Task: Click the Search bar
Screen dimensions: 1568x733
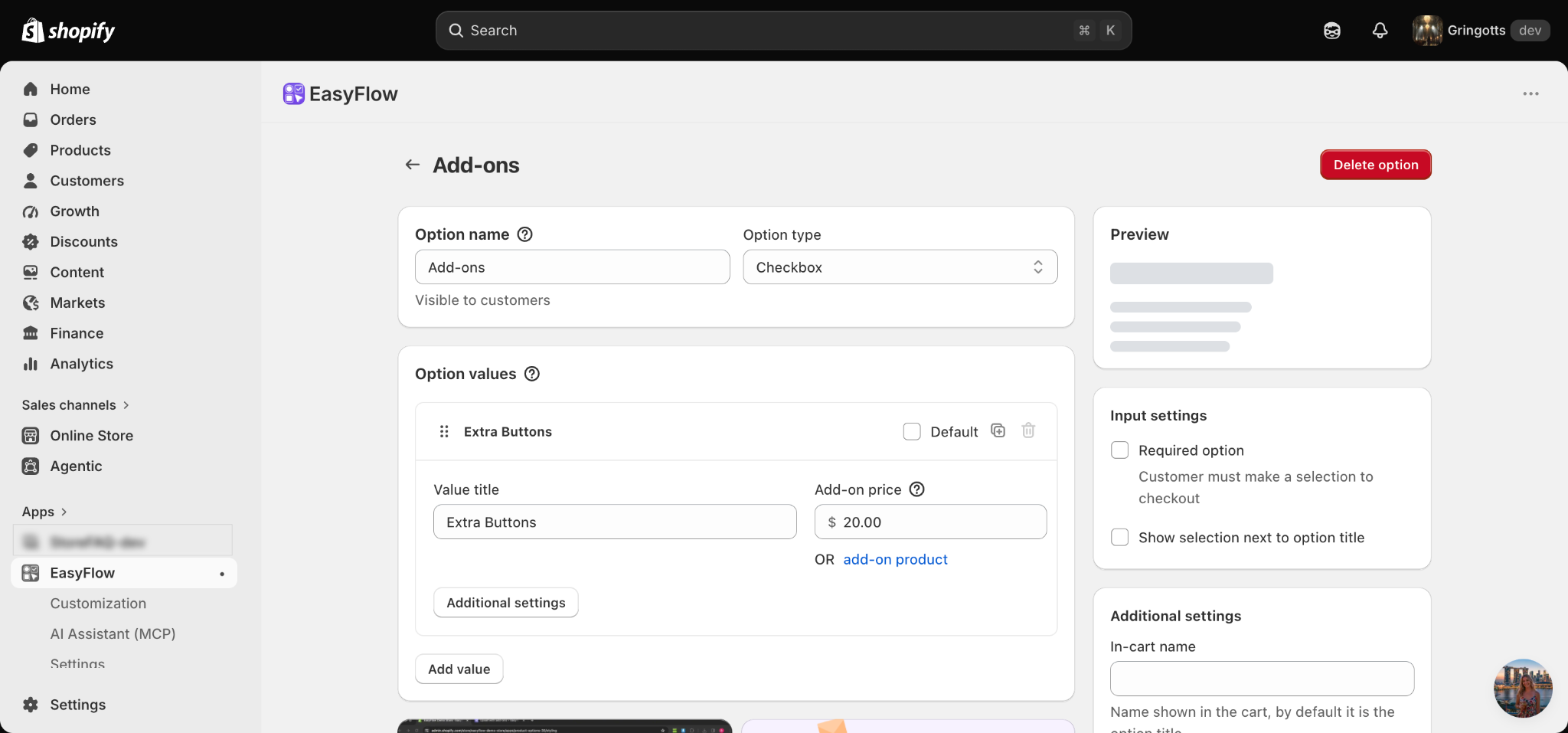Action: coord(783,31)
